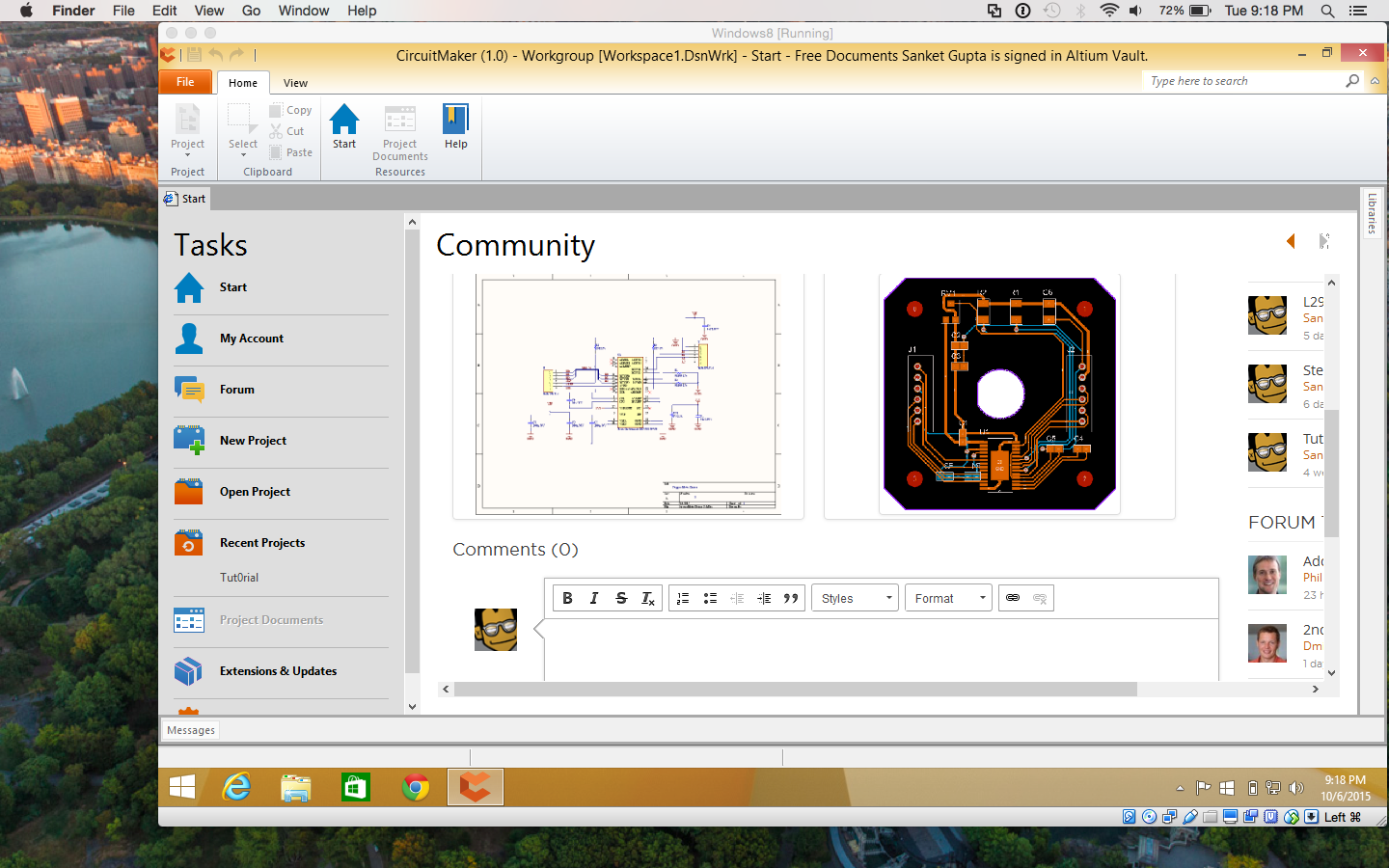Toggle strikethrough formatting in comment editor

pos(621,598)
